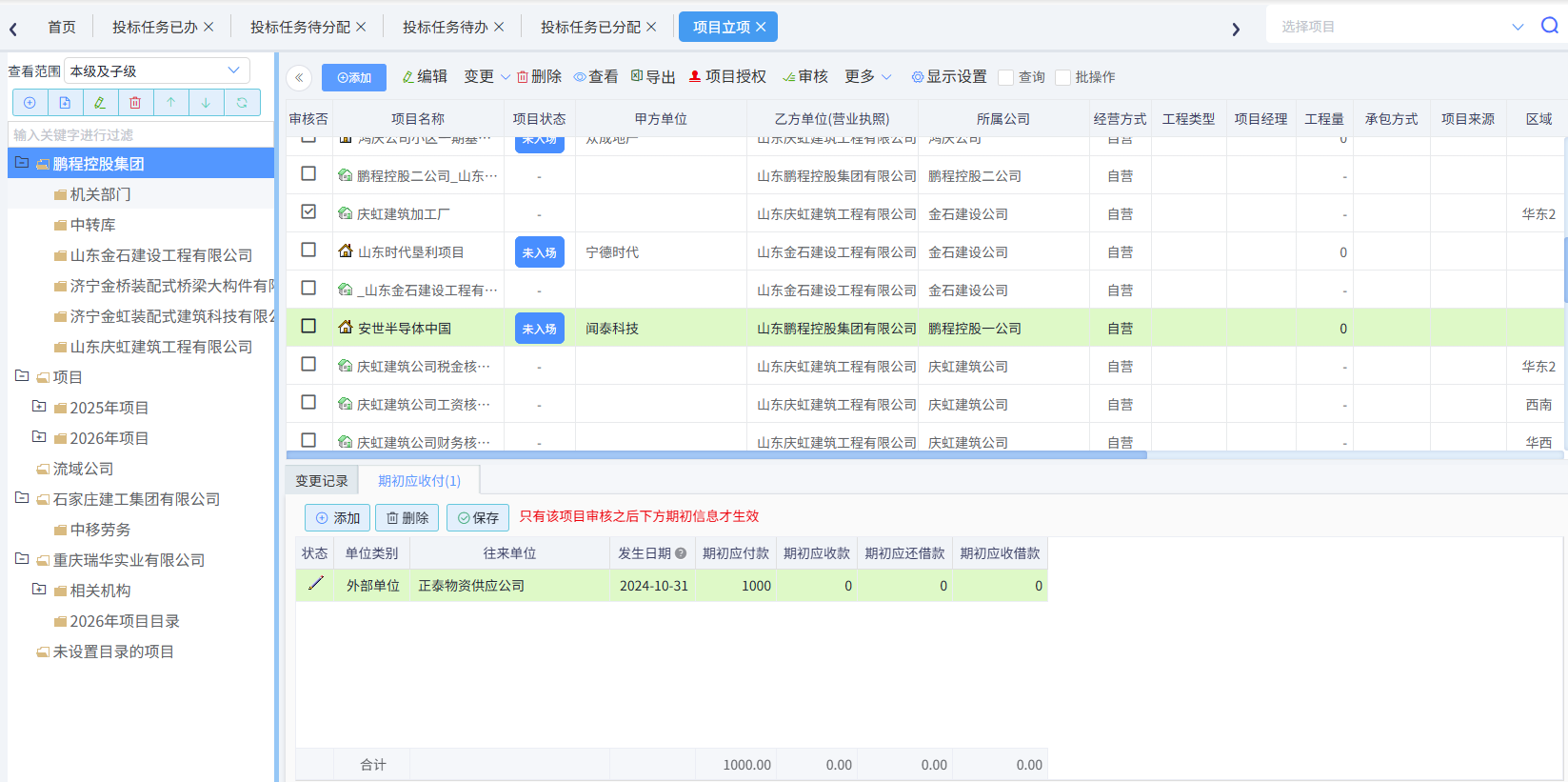The image size is (1568, 782).
Task: Click the blue 添加 button in toolbar
Action: pyautogui.click(x=354, y=78)
